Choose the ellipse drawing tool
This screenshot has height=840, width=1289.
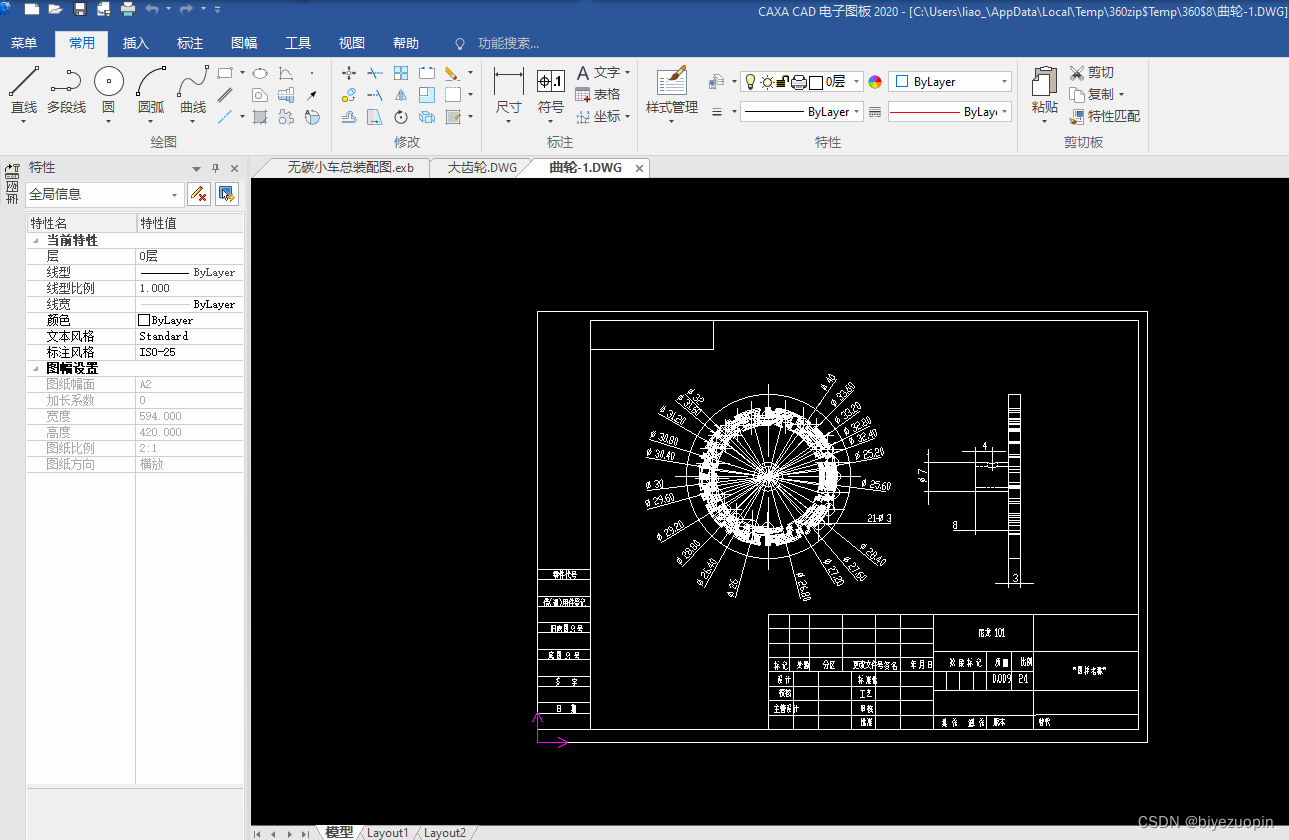(259, 73)
